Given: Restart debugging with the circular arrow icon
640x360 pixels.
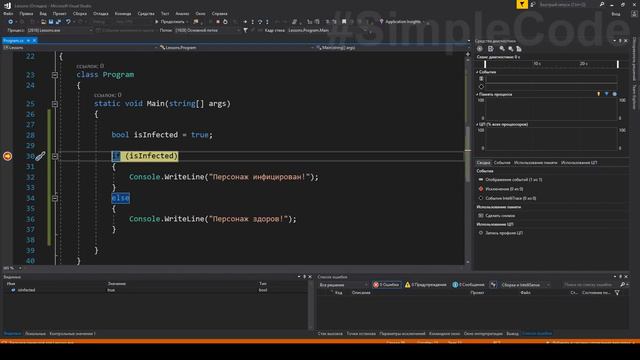Looking at the screenshot, I should (x=225, y=22).
